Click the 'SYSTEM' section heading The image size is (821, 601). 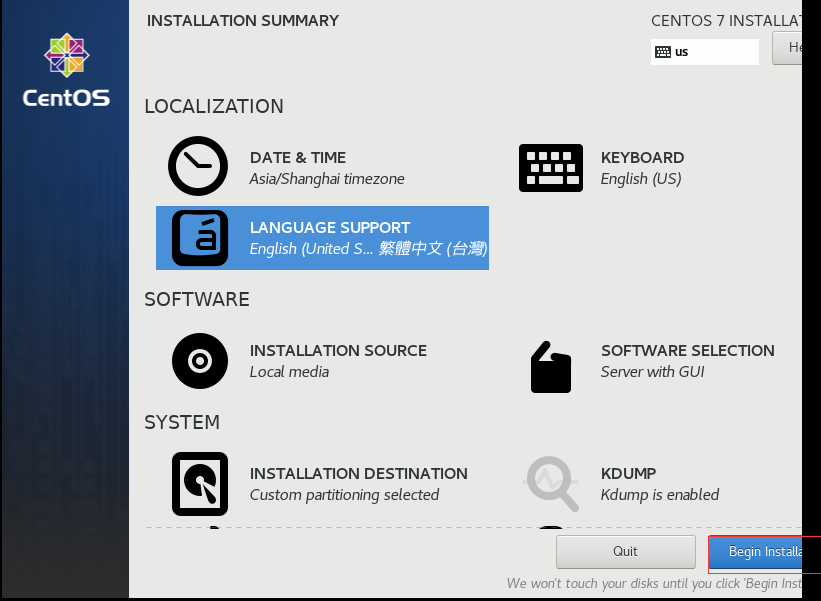point(182,422)
